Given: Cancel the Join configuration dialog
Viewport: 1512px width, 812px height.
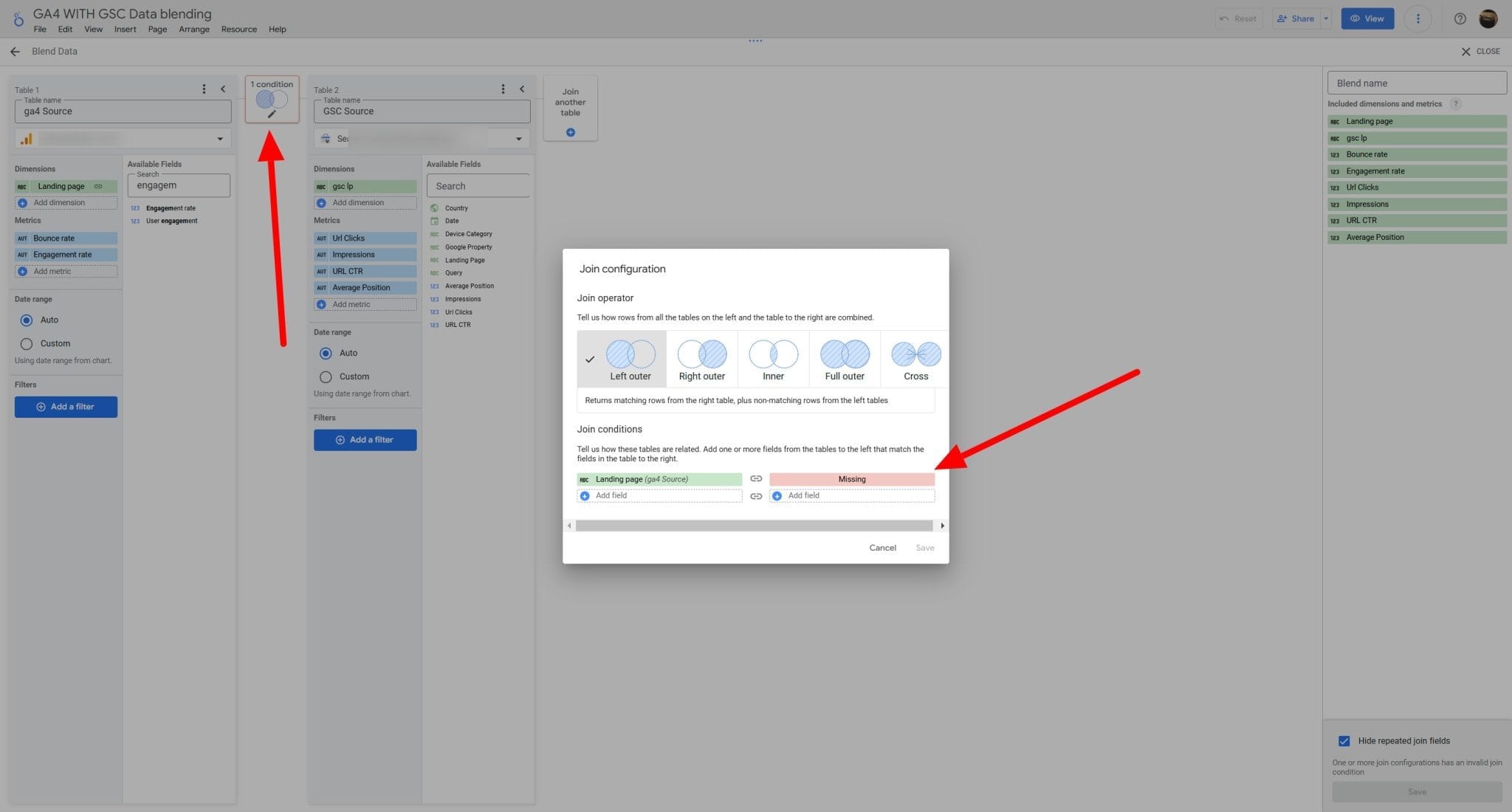Looking at the screenshot, I should coord(882,547).
